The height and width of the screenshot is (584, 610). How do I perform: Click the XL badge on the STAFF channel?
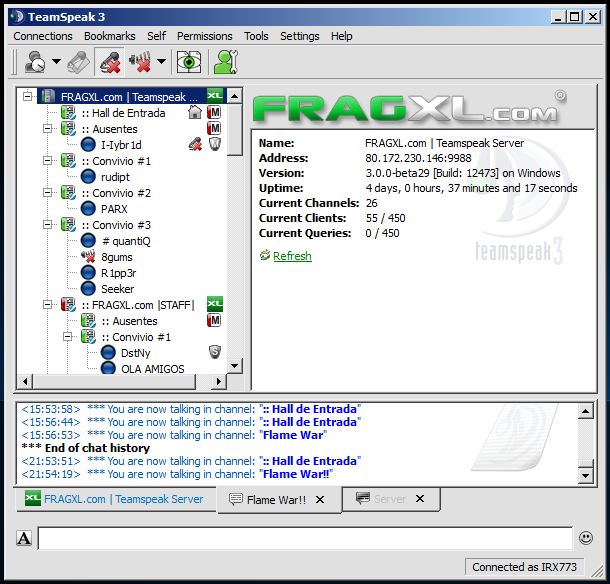tap(215, 304)
